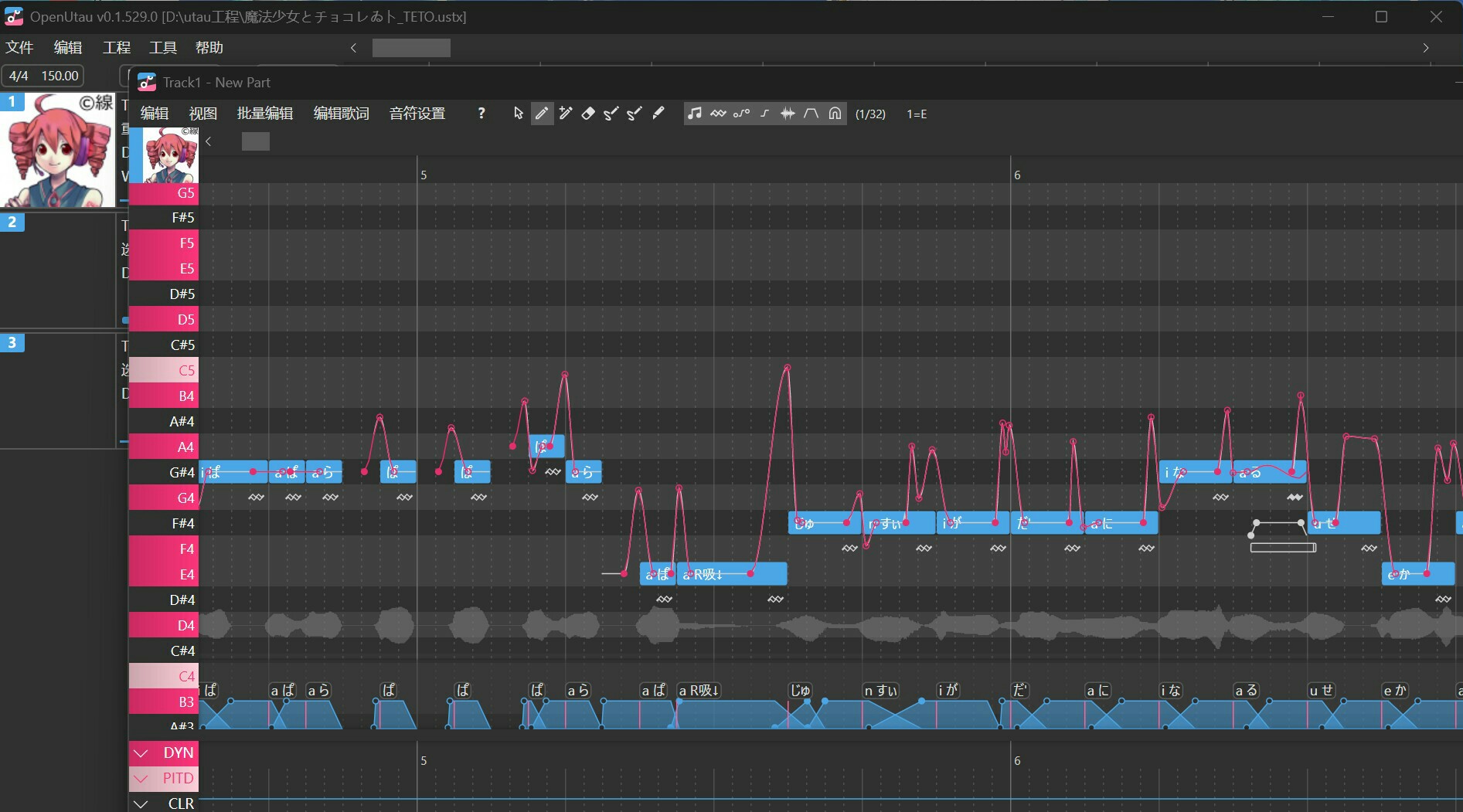Open the 工具 menu in main window
1463x812 pixels.
162,48
